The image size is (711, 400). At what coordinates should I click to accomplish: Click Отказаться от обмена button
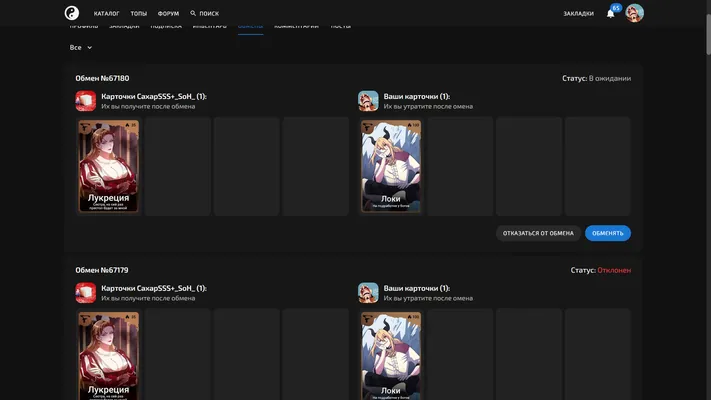pyautogui.click(x=538, y=233)
